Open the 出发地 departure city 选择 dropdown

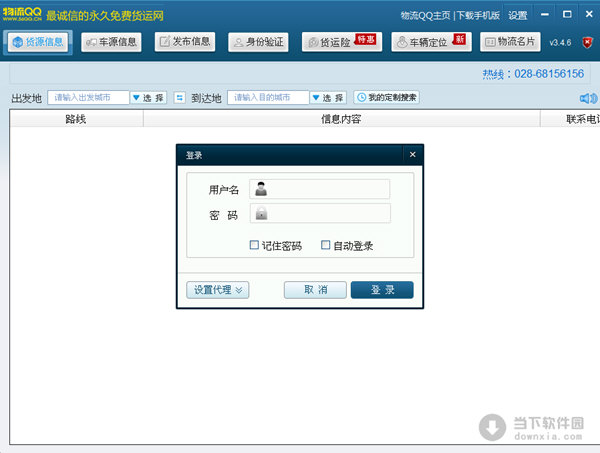point(149,98)
